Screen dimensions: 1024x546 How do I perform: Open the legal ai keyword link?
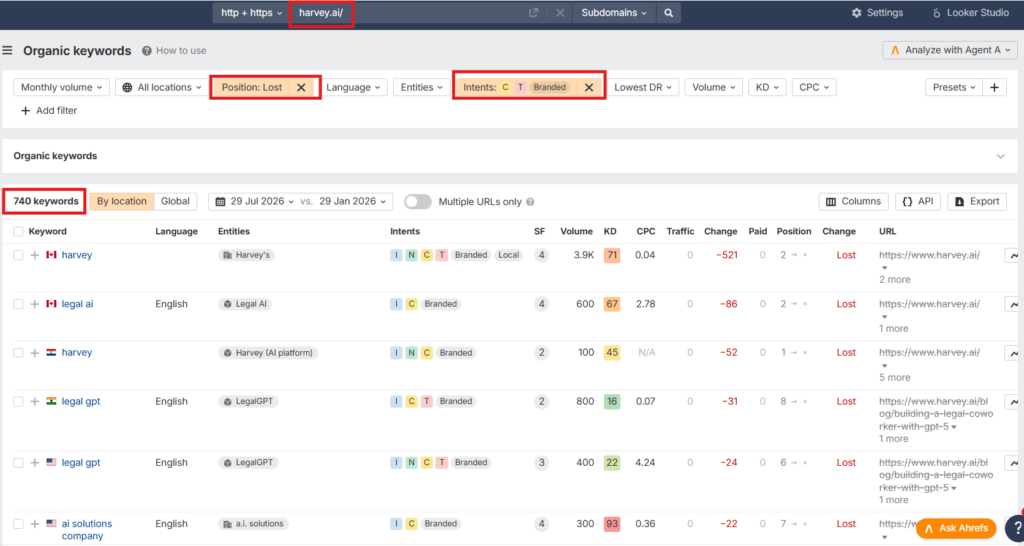pos(77,304)
